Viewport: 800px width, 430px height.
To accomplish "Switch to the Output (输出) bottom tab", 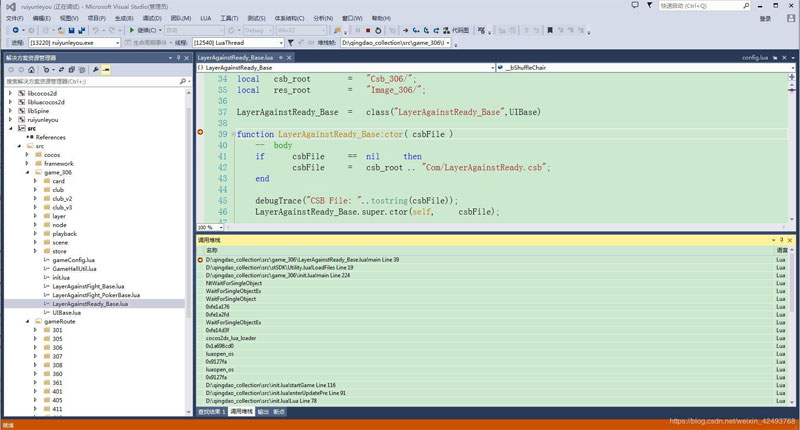I will pyautogui.click(x=263, y=412).
